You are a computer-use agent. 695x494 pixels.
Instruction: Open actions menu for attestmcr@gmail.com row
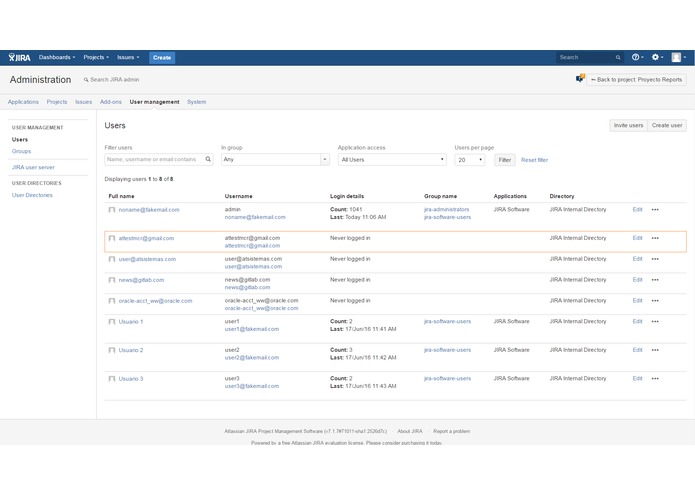click(x=655, y=238)
